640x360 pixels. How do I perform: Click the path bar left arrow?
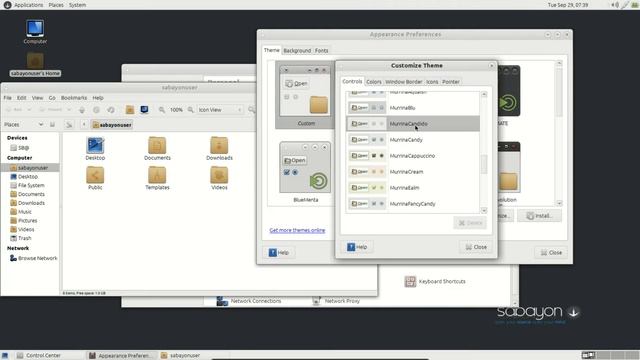coord(84,124)
